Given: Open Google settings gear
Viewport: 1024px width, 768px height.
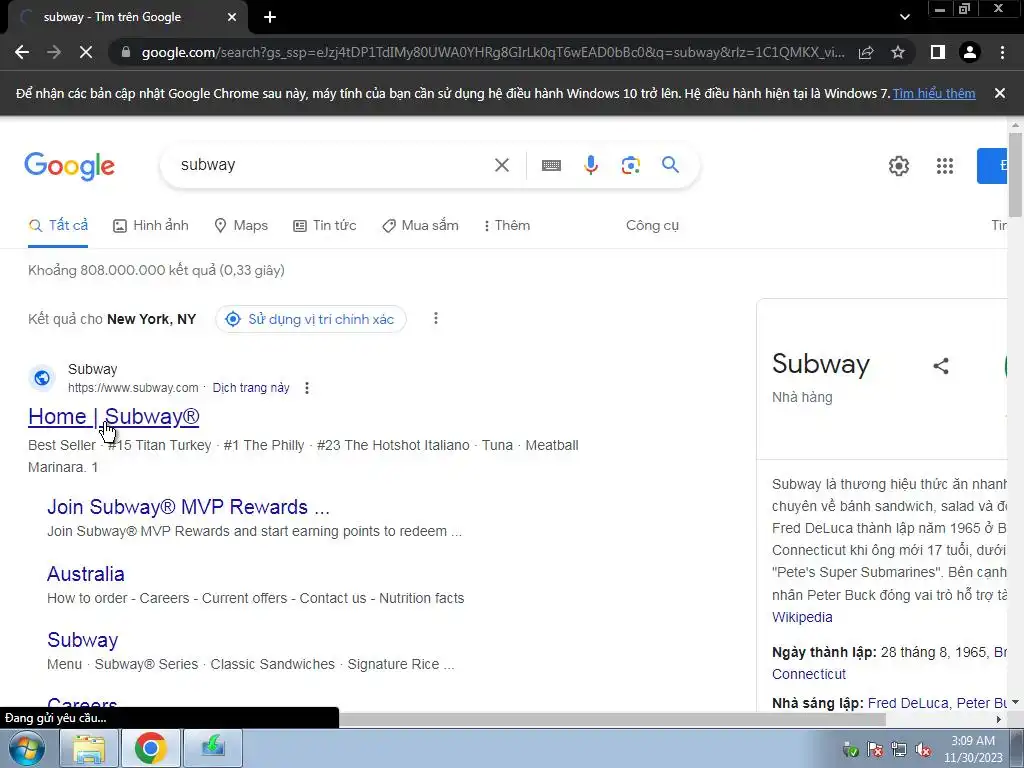Looking at the screenshot, I should tap(899, 166).
